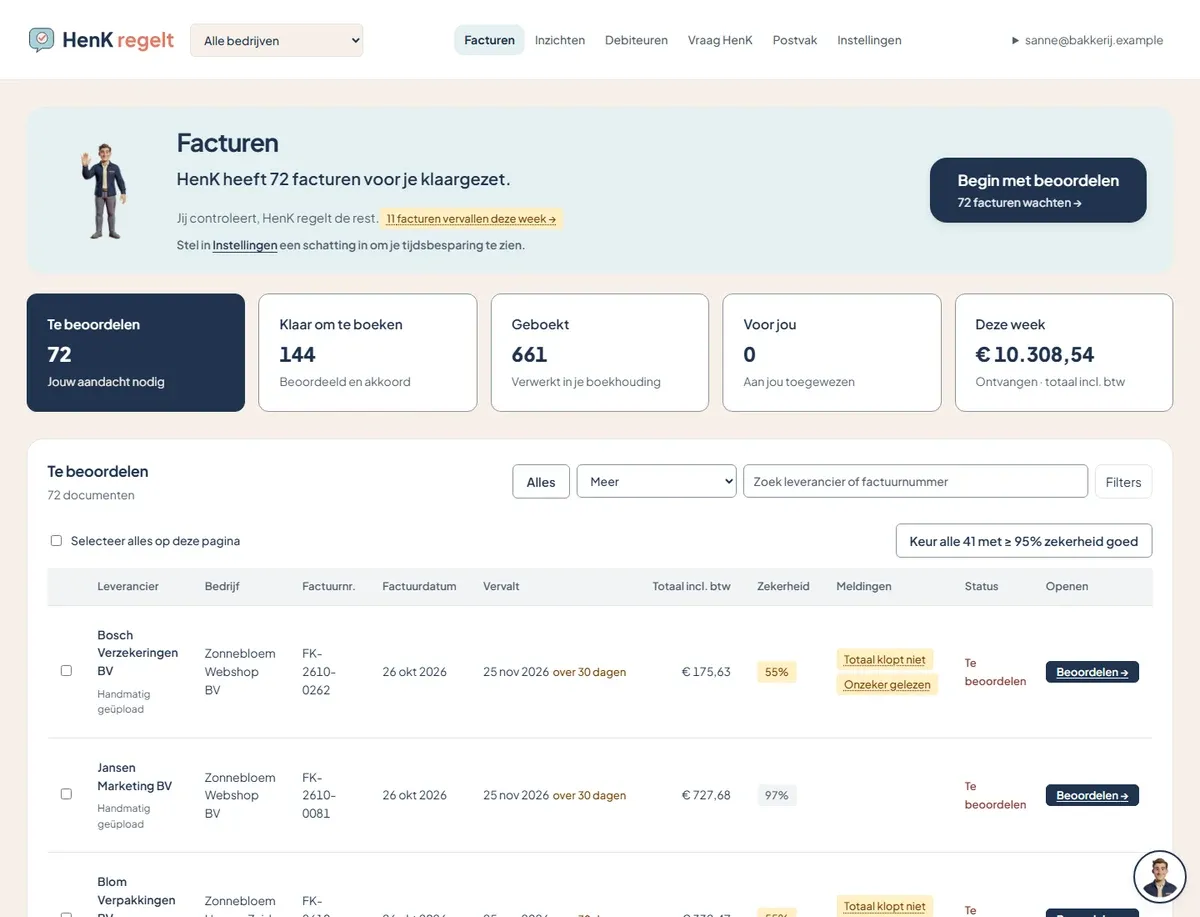Click the 97% zekerheid badge for Jansen
This screenshot has height=917, width=1200.
777,795
